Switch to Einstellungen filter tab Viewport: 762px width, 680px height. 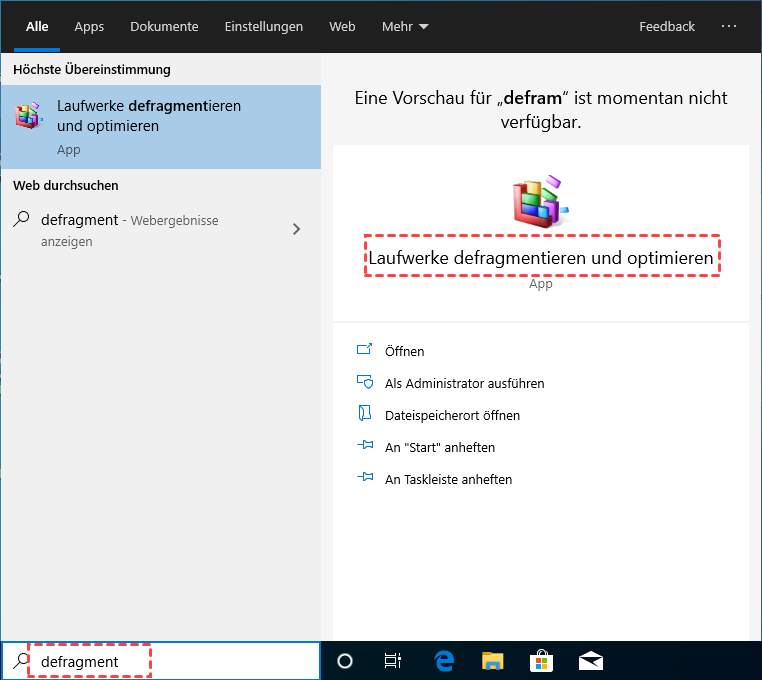pyautogui.click(x=263, y=27)
